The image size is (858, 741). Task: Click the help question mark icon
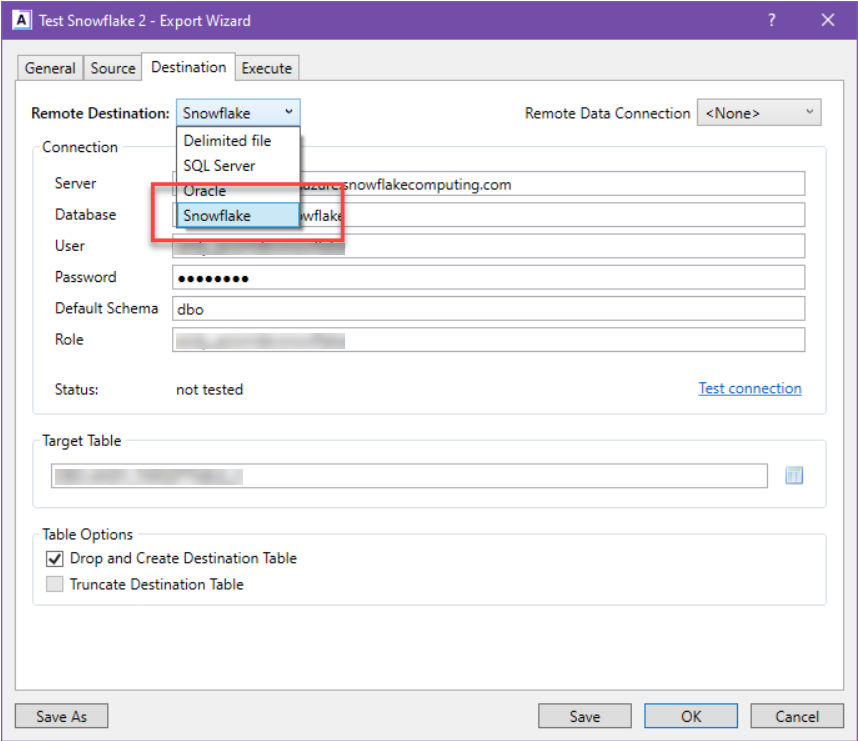point(771,20)
